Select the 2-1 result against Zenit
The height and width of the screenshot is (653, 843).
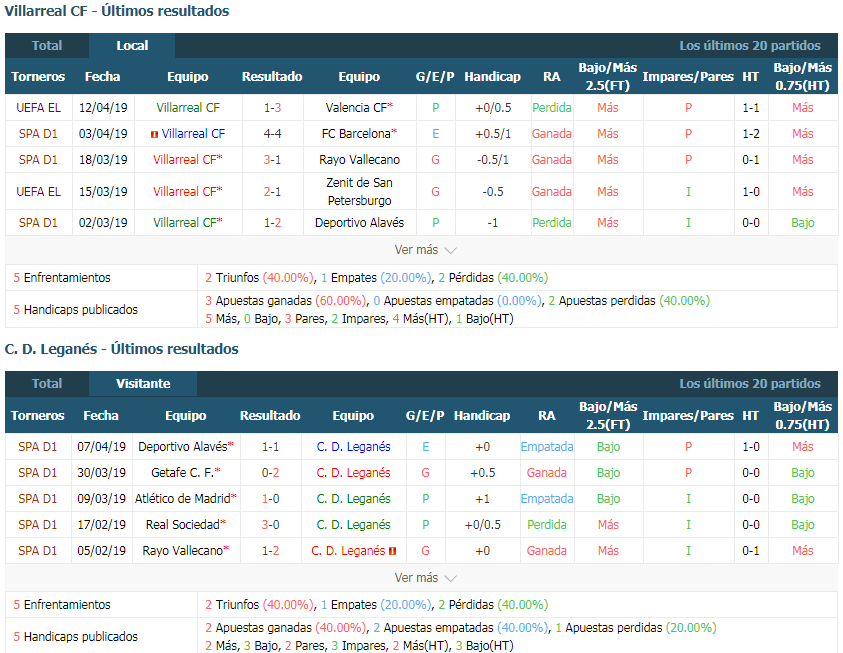pos(272,191)
